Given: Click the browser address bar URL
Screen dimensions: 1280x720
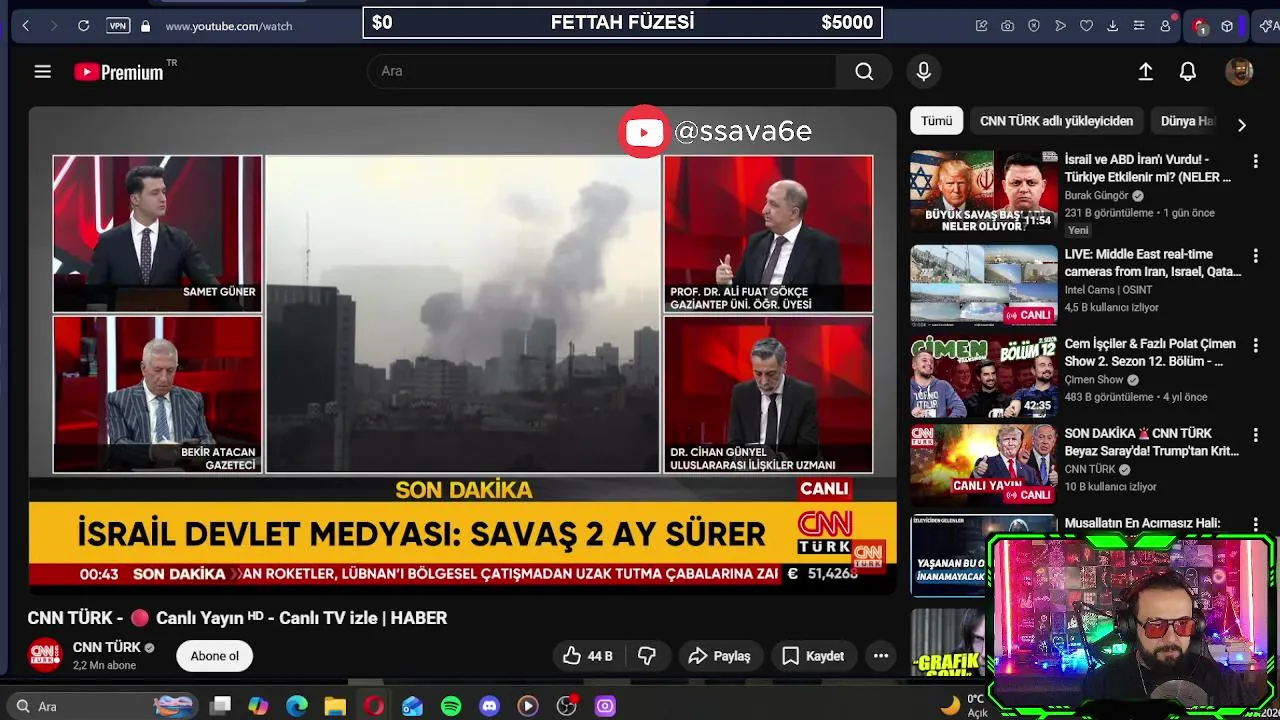Looking at the screenshot, I should (229, 26).
